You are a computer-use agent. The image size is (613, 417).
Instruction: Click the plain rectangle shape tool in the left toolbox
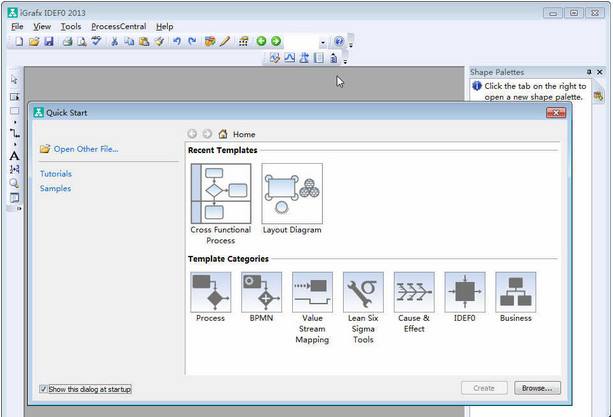(x=14, y=111)
